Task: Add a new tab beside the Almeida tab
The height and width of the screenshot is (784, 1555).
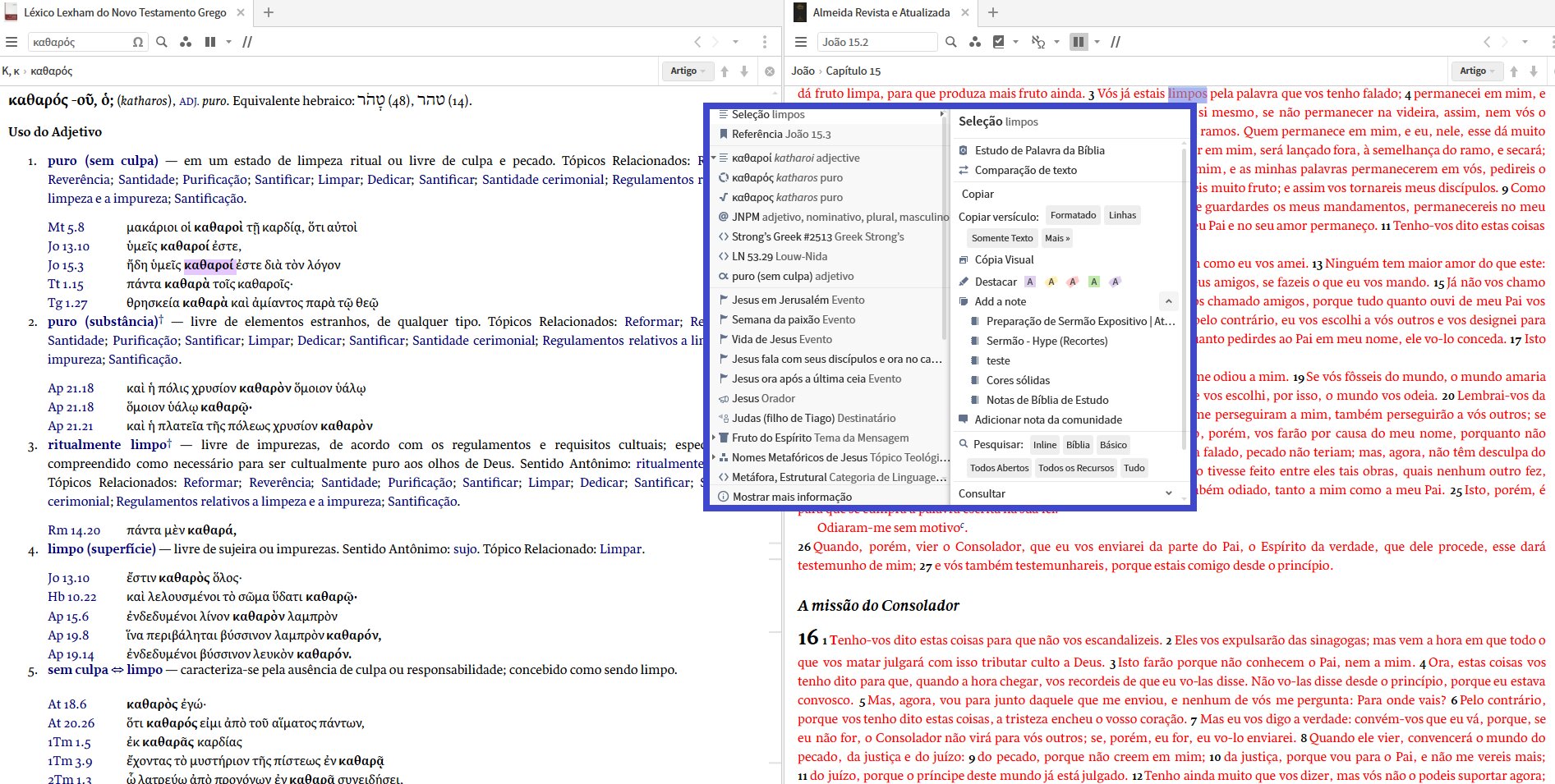Action: click(993, 12)
